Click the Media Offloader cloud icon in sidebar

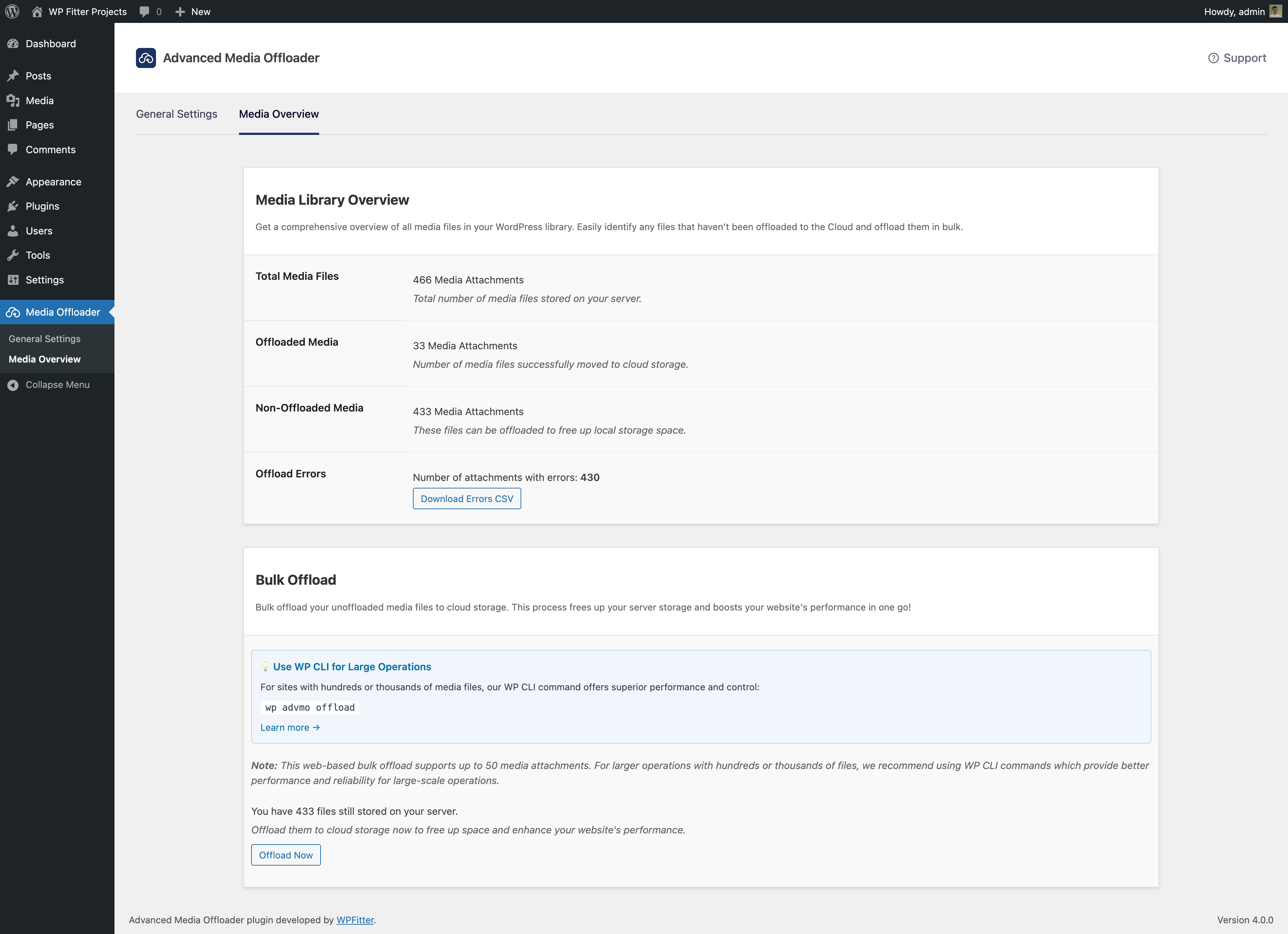13,312
